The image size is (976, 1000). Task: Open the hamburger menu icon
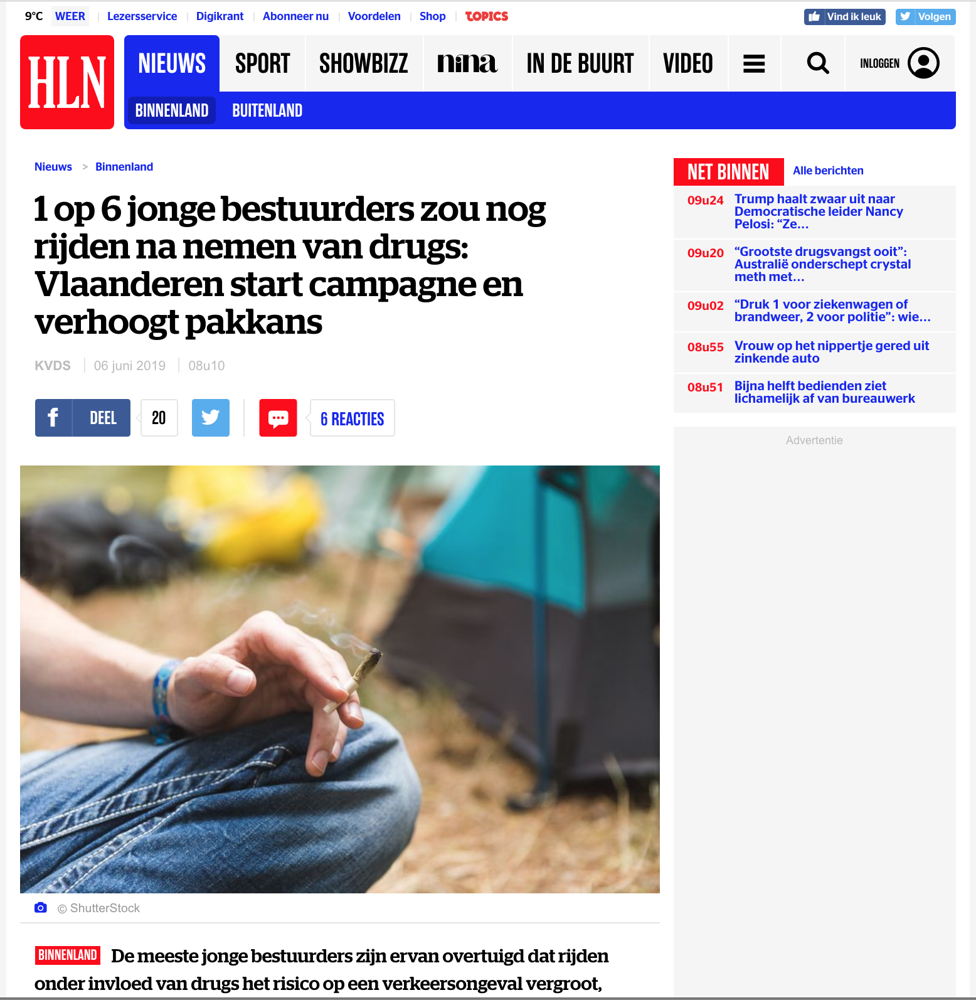pyautogui.click(x=754, y=64)
